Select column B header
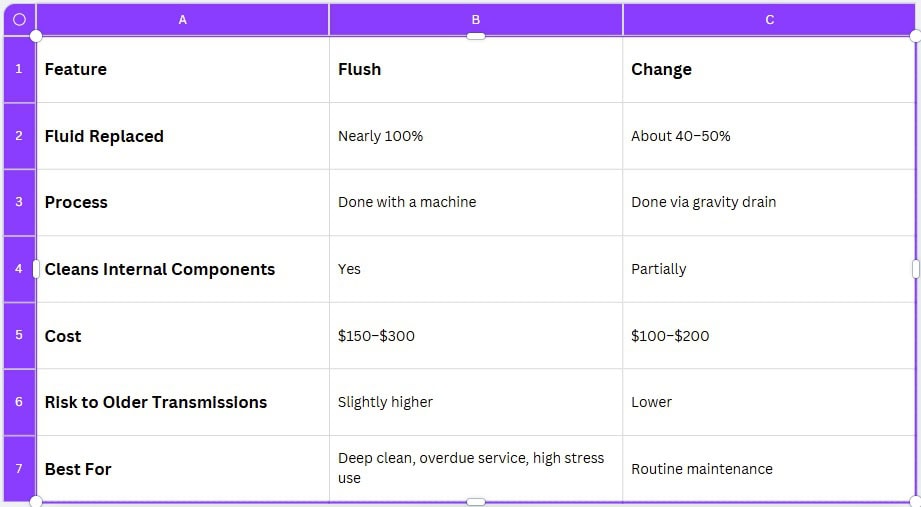 476,19
